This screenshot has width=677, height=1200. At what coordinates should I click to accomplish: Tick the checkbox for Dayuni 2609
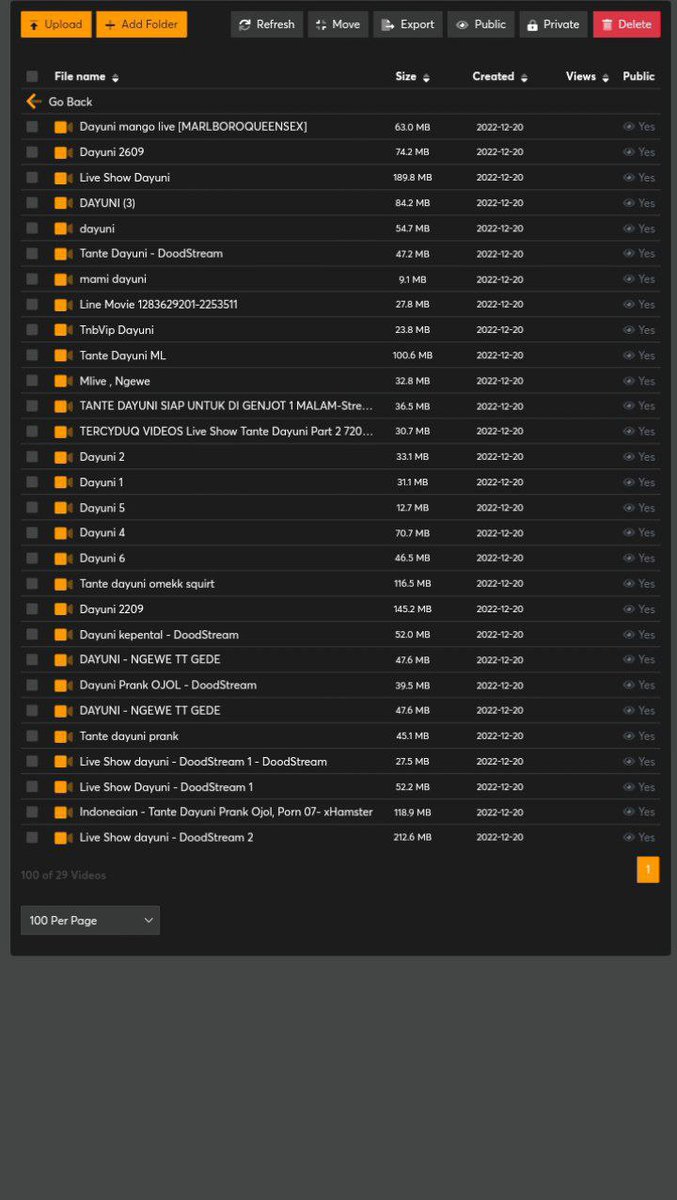[32, 152]
